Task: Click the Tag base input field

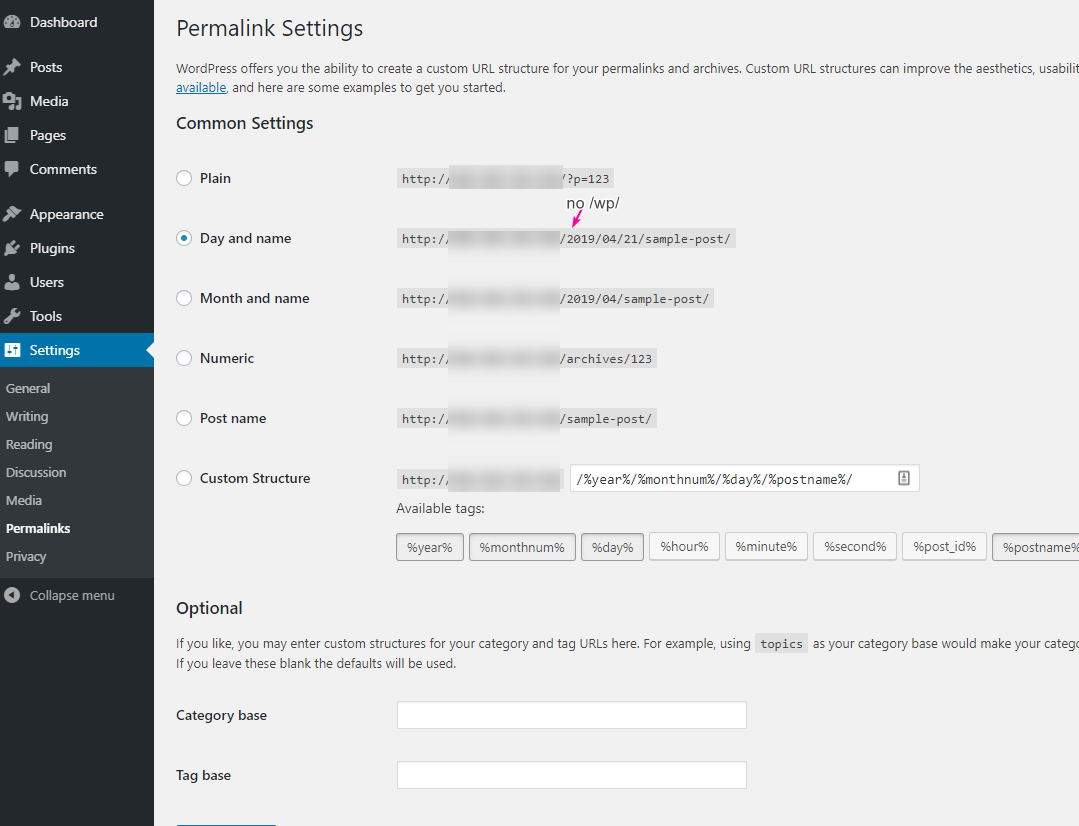Action: tap(572, 775)
